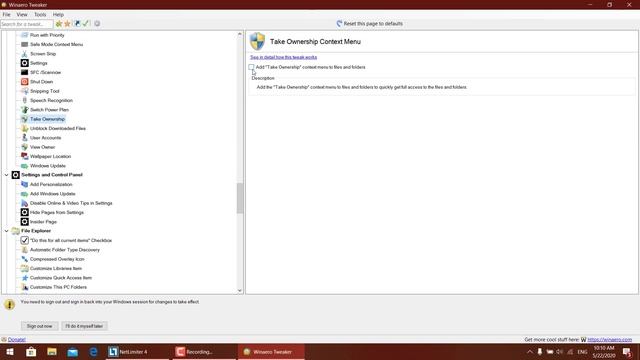Open the orange star bookmarks manager icon
The image size is (640, 360).
tap(67, 24)
